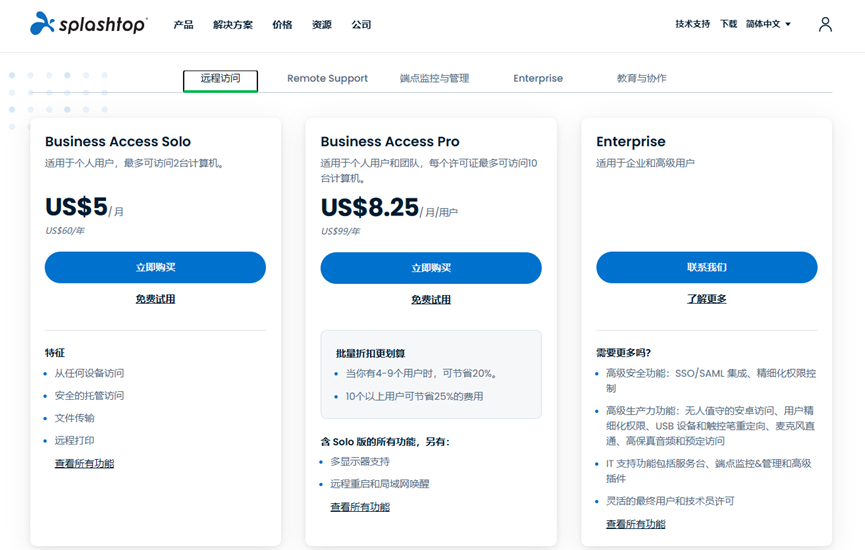The width and height of the screenshot is (865, 550).
Task: Click the Enterprise card heading
Action: point(631,142)
